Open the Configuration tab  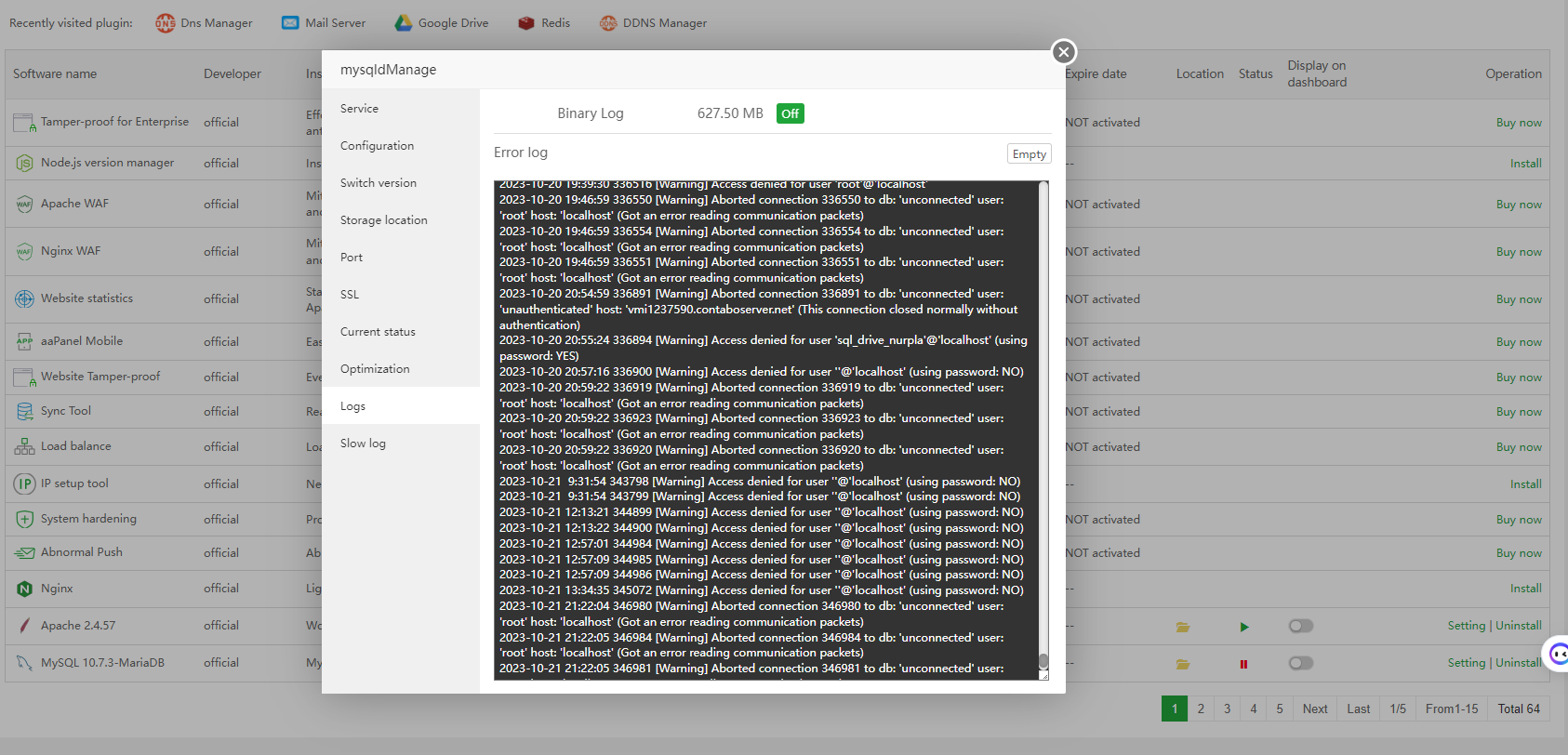pyautogui.click(x=401, y=146)
